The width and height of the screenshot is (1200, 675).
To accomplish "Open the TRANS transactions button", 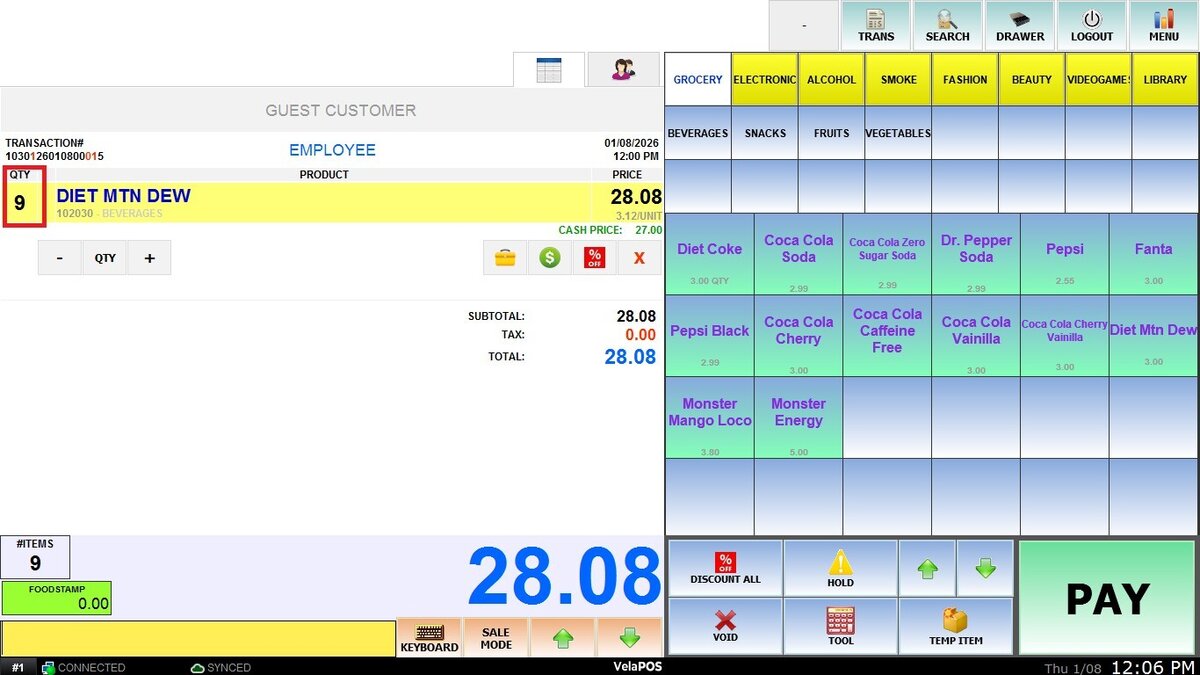I will (x=876, y=26).
